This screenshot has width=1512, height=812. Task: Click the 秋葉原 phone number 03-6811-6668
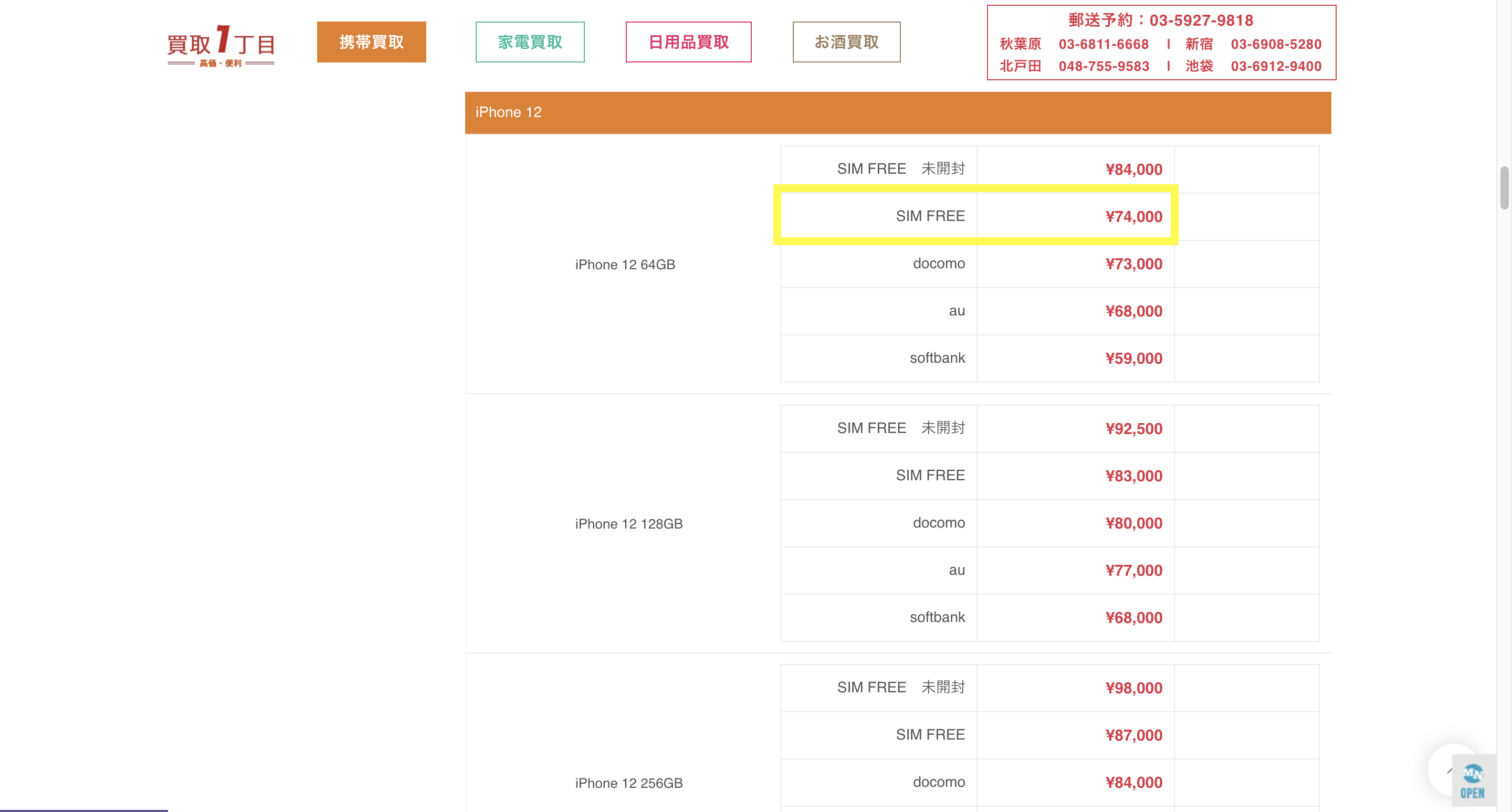[1104, 44]
